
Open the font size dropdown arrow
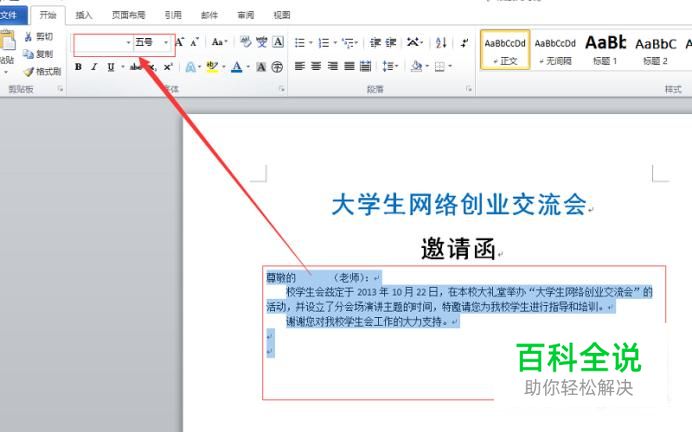click(166, 43)
